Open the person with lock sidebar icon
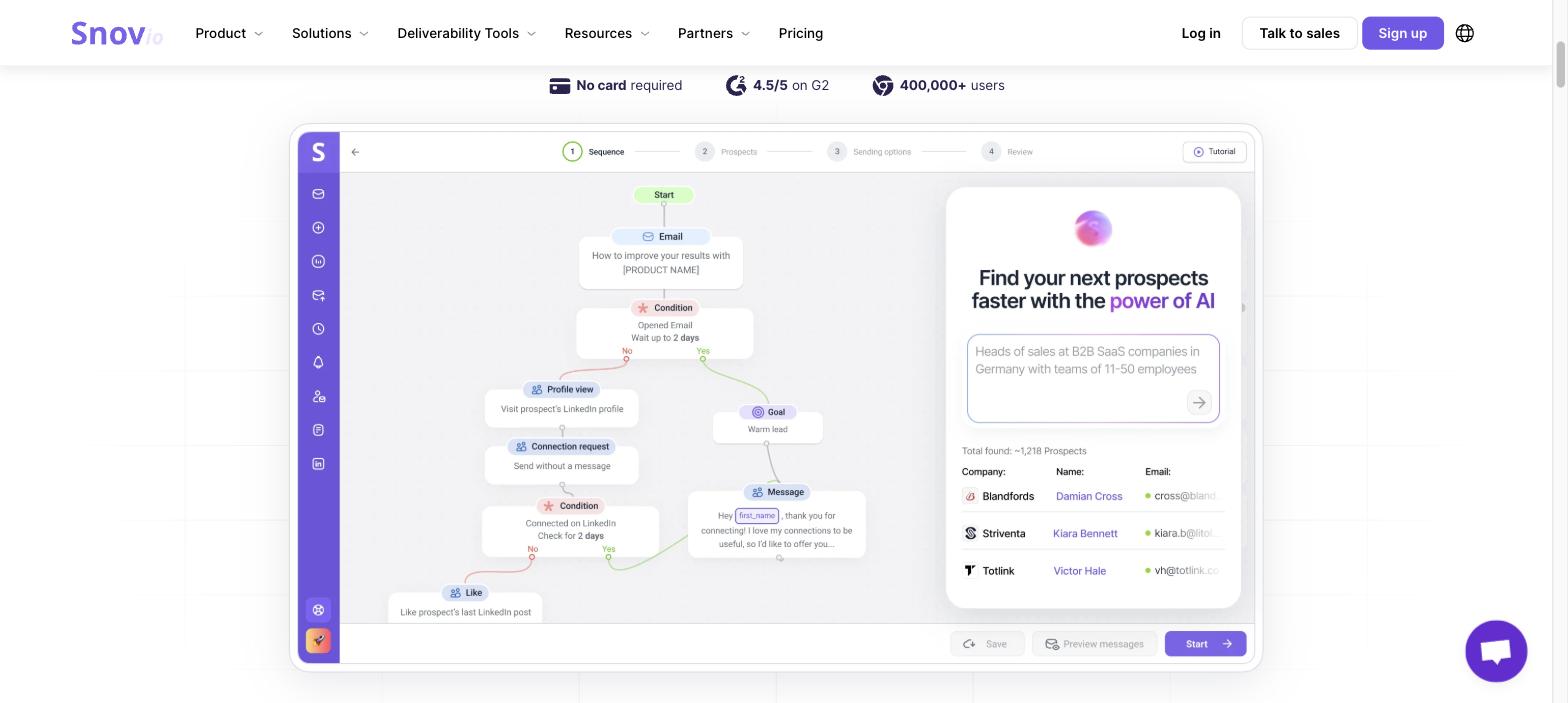 [x=318, y=397]
